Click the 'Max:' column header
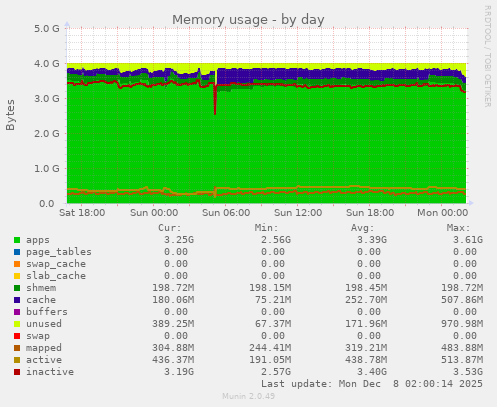Screen dimensions: 497x407 click(x=459, y=228)
